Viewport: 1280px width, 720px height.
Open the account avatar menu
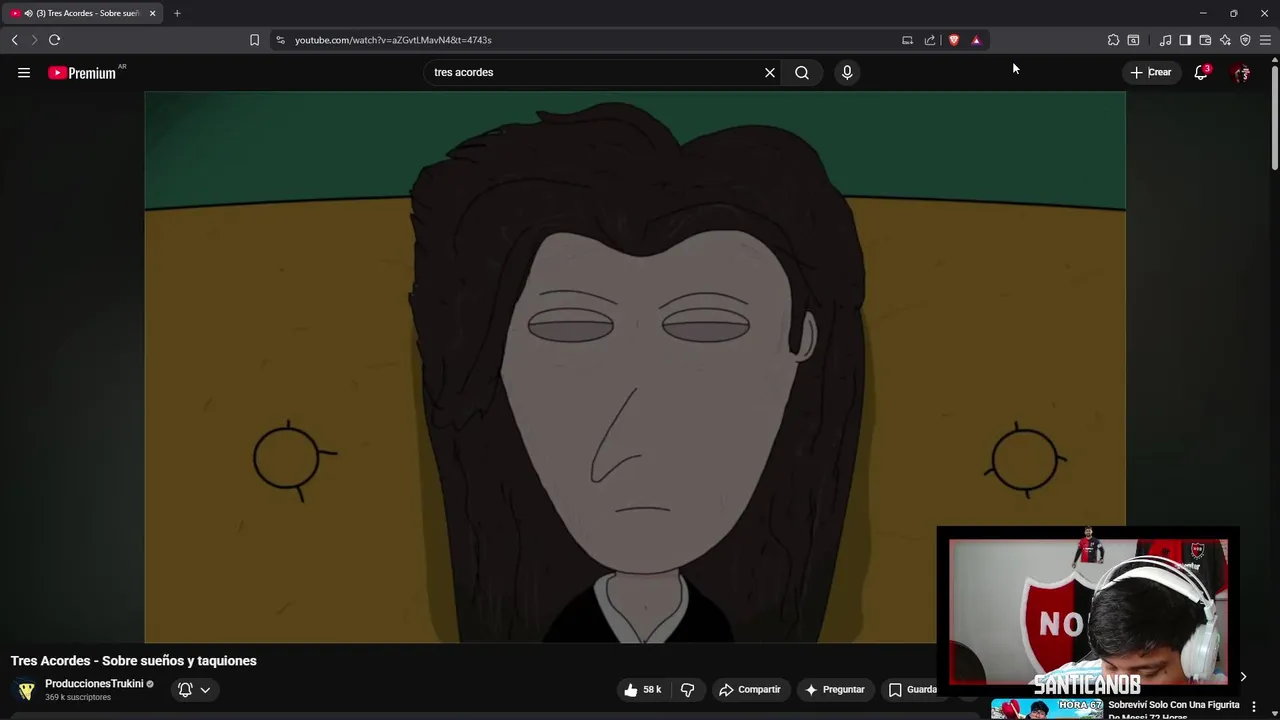pos(1241,72)
